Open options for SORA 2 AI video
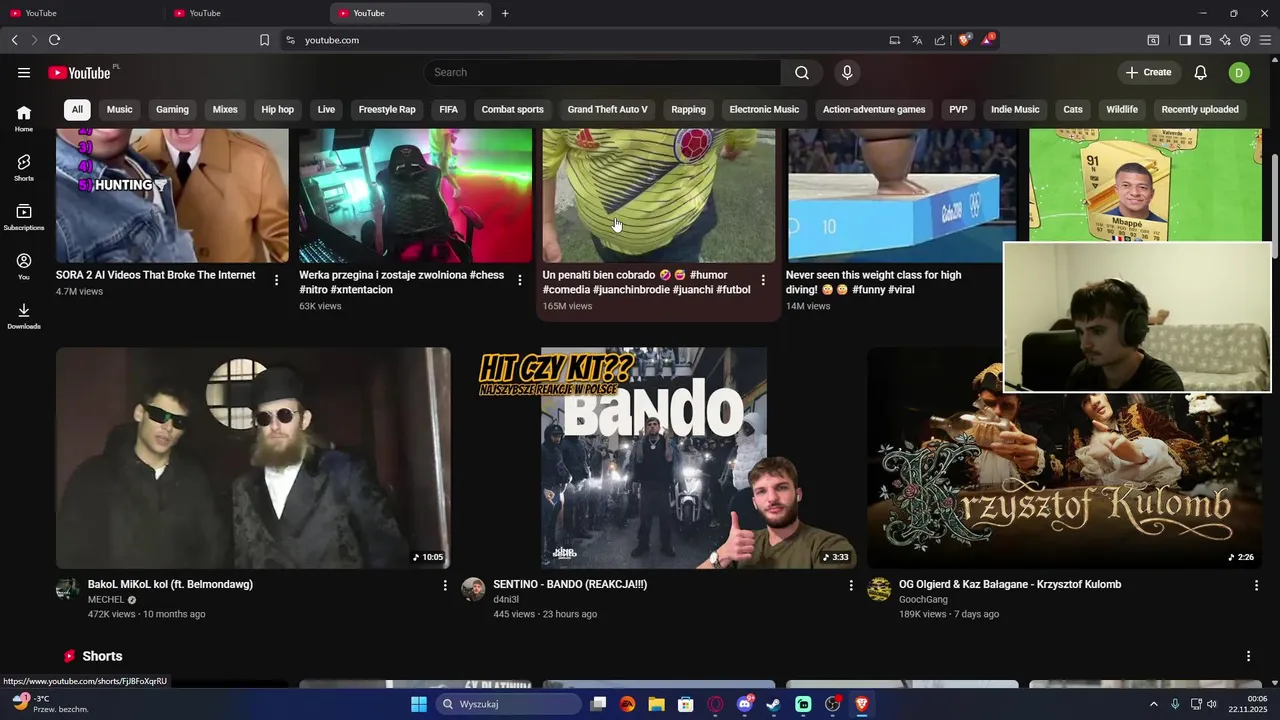This screenshot has height=720, width=1280. coord(277,280)
